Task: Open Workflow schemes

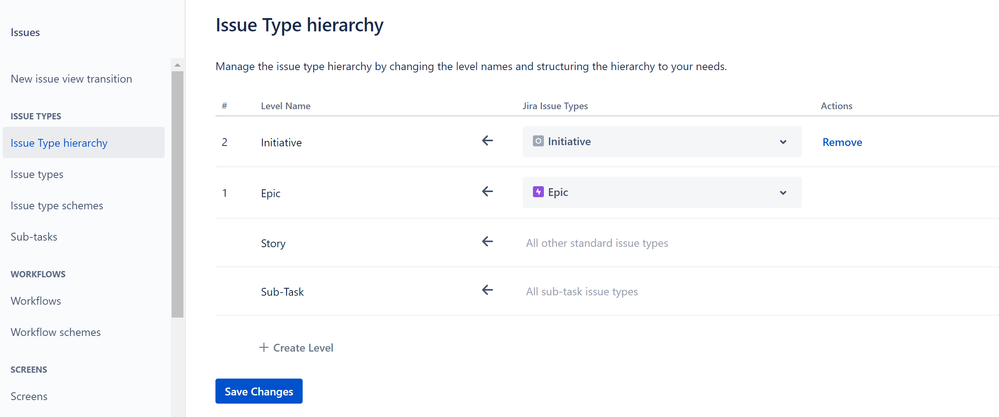Action: (x=55, y=332)
